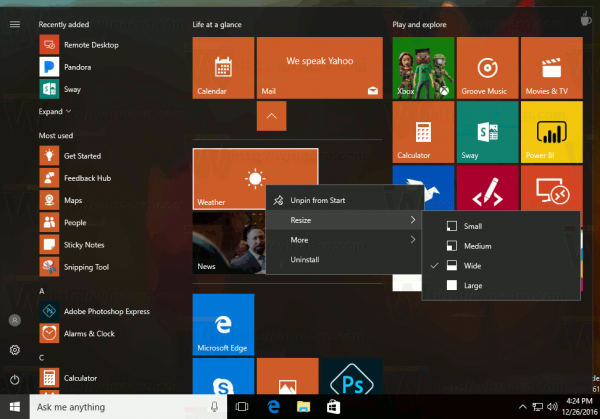The image size is (600, 419).
Task: Click the Life at a glance group title
Action: tap(217, 24)
